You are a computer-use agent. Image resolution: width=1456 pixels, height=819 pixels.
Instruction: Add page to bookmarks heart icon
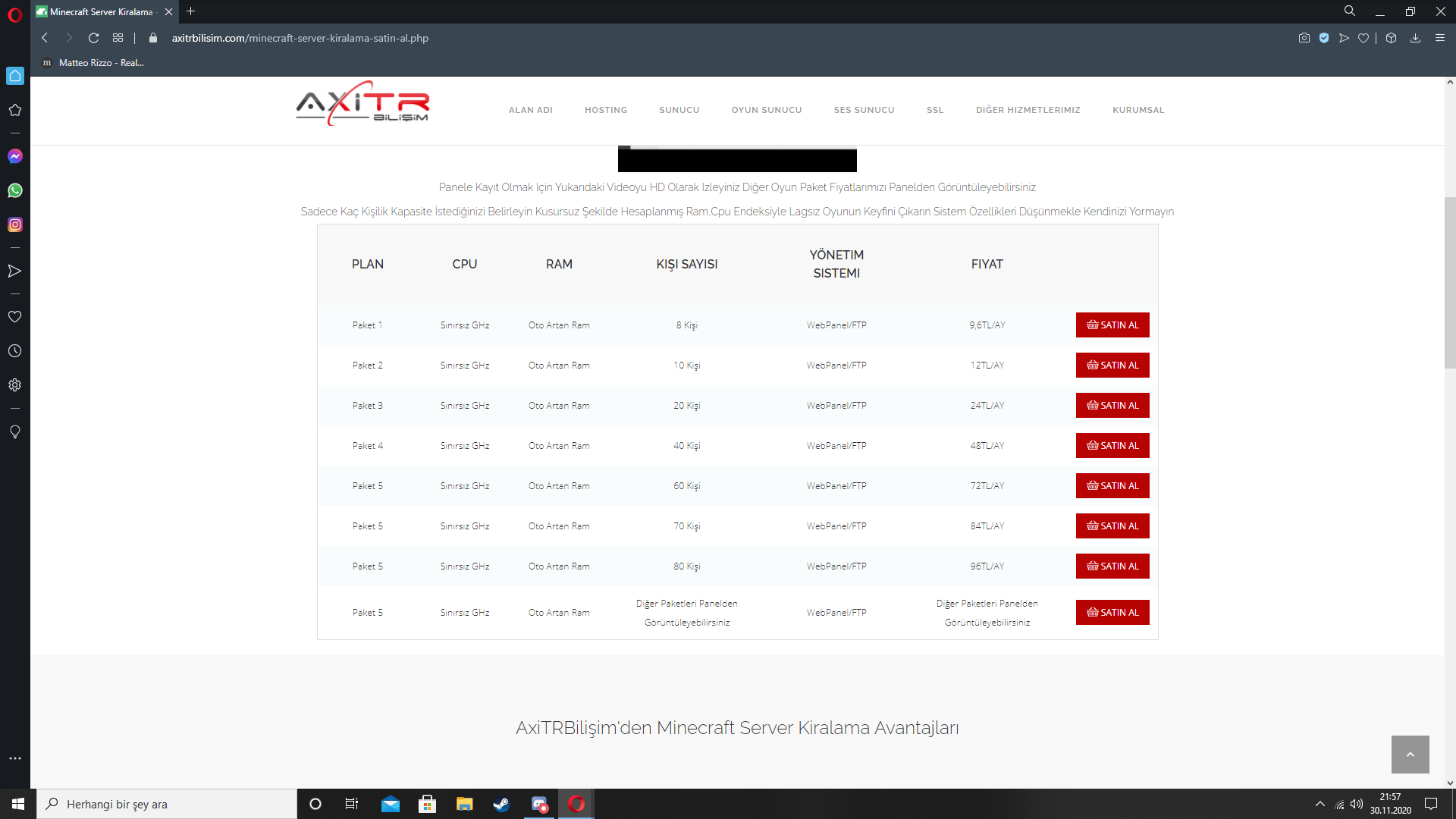[1363, 38]
